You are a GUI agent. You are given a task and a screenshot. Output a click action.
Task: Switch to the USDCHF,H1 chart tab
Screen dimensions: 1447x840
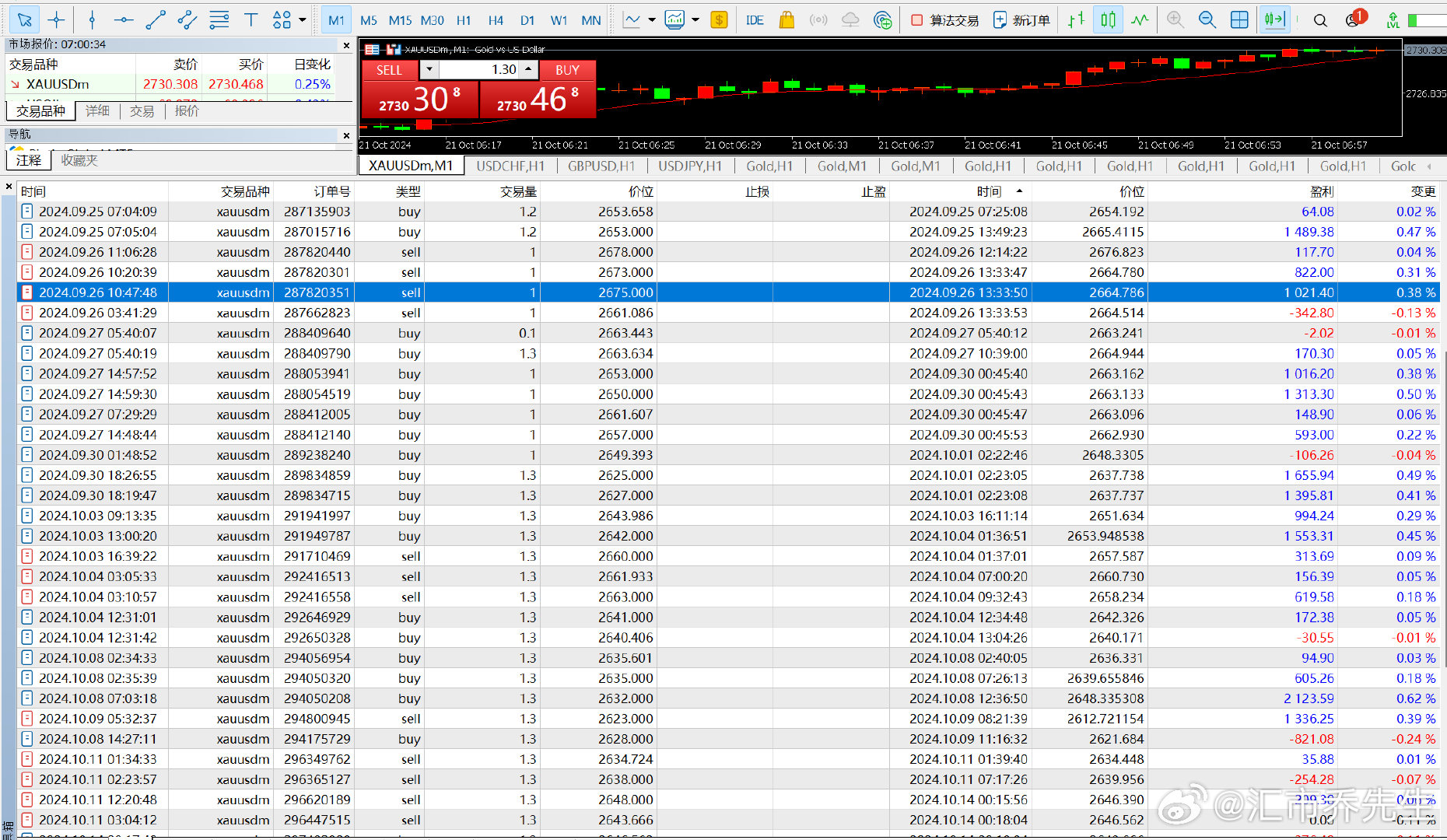[x=510, y=166]
